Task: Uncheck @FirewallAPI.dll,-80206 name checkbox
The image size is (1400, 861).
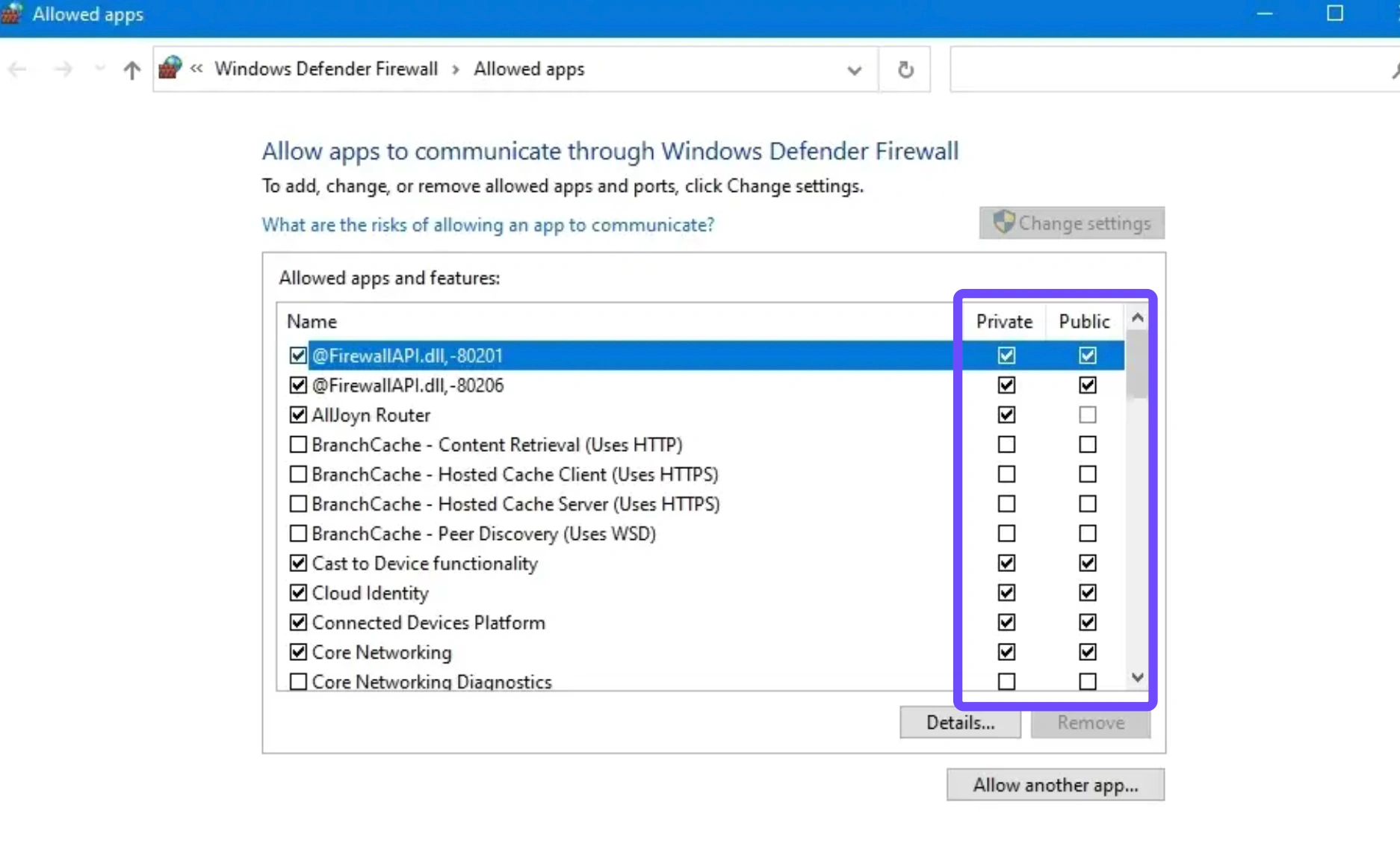Action: (298, 385)
